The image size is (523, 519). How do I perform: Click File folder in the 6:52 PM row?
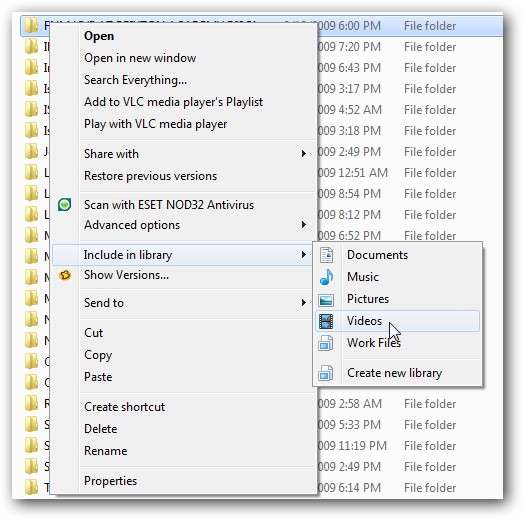[430, 236]
